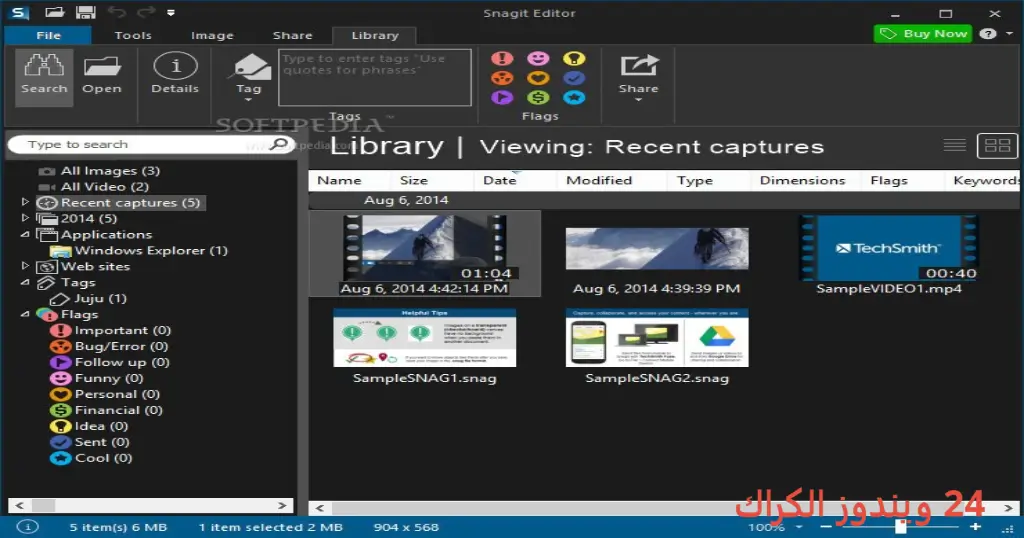1024x538 pixels.
Task: Apply the orange Bug/Error flag in ribbon
Action: click(x=502, y=78)
